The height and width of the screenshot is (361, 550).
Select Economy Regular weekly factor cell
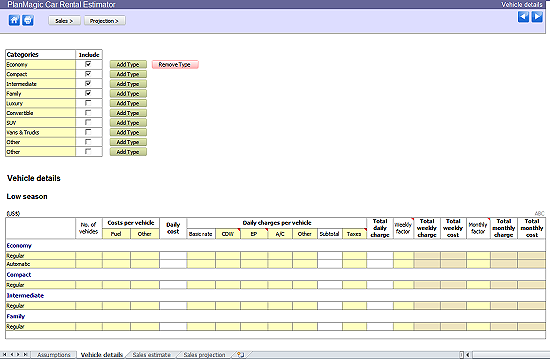point(403,255)
